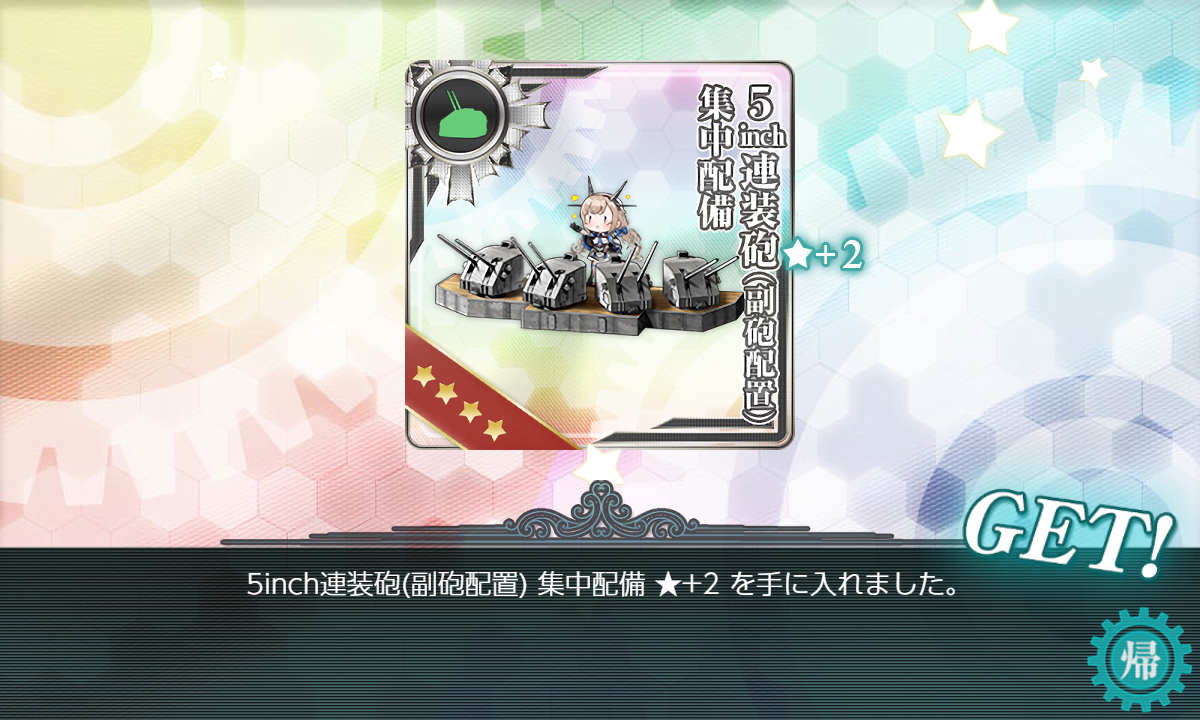Click the ★+2 improvement level badge

[823, 257]
